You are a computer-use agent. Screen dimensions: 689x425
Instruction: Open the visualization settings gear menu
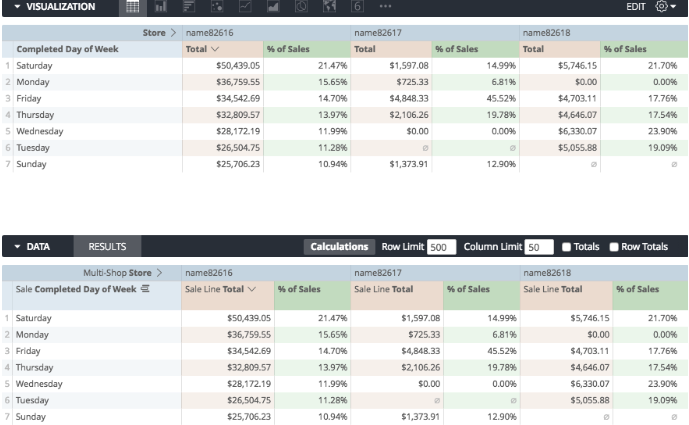click(x=665, y=7)
